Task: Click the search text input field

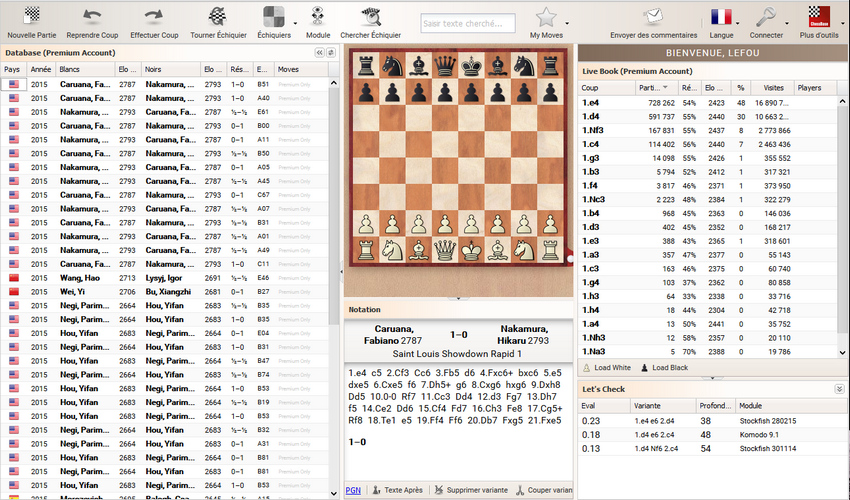Action: click(467, 22)
